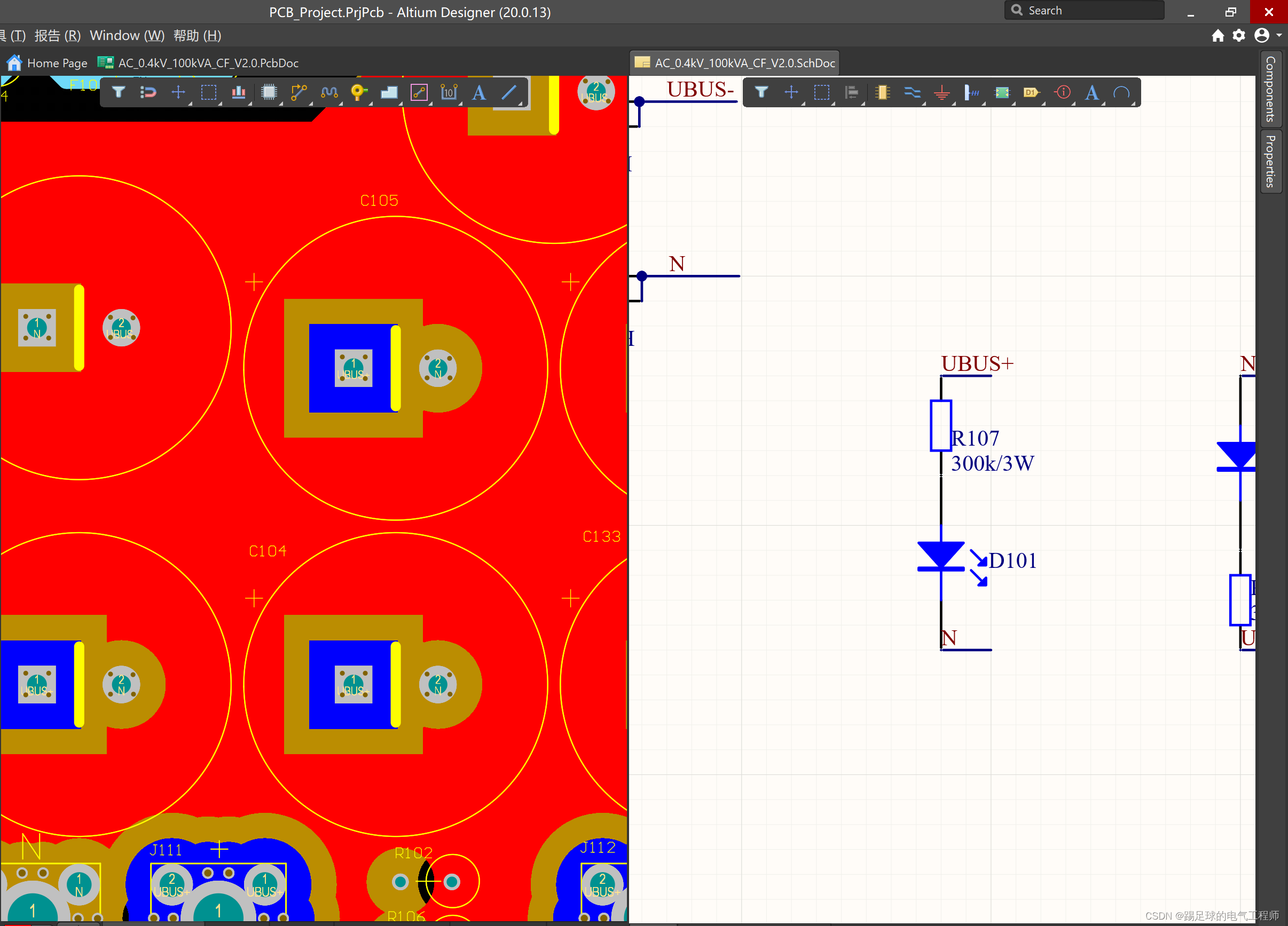The image size is (1288, 926).
Task: Open the Components side panel button
Action: [1270, 89]
